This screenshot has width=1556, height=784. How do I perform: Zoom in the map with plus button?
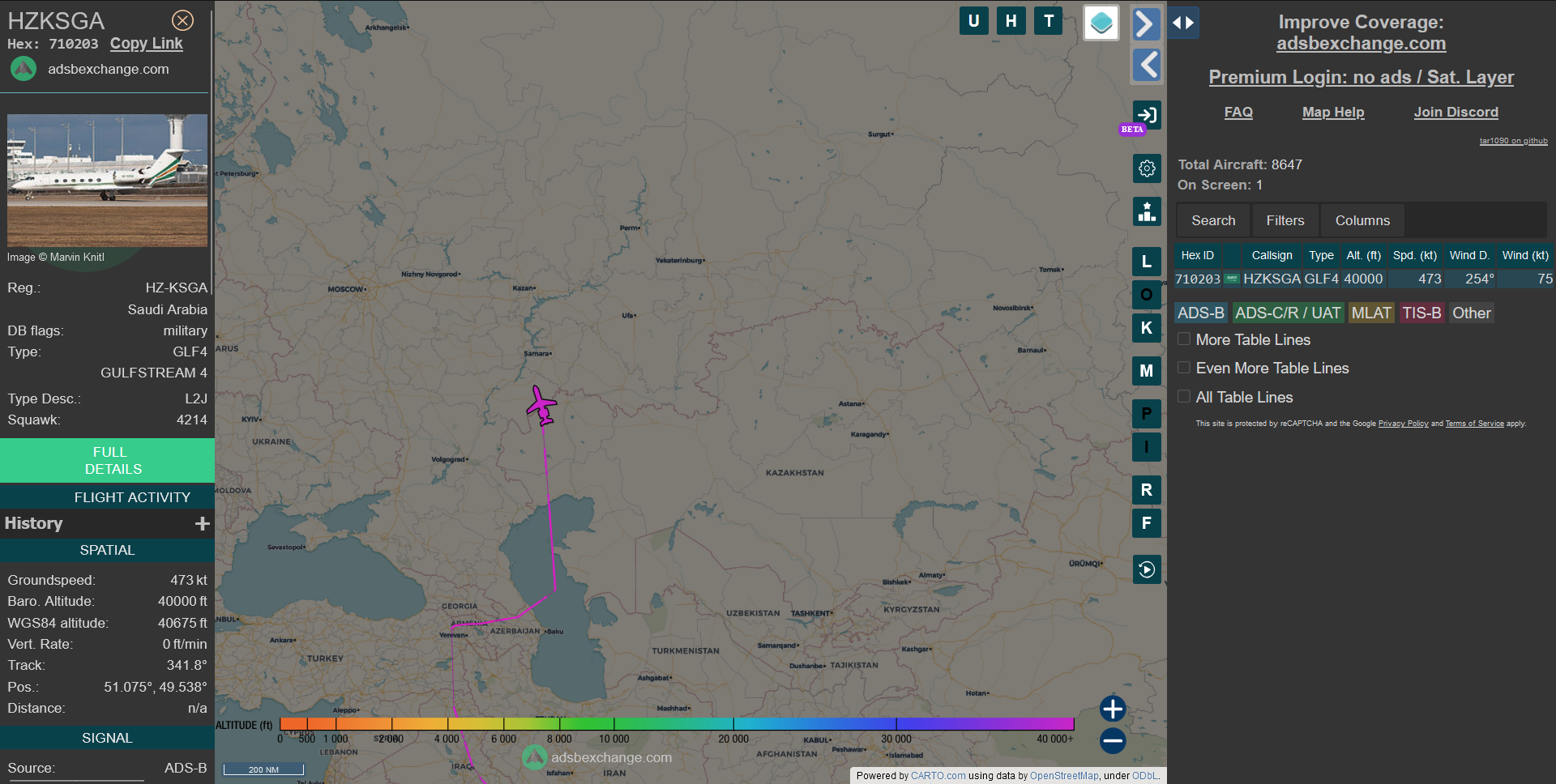coord(1113,709)
